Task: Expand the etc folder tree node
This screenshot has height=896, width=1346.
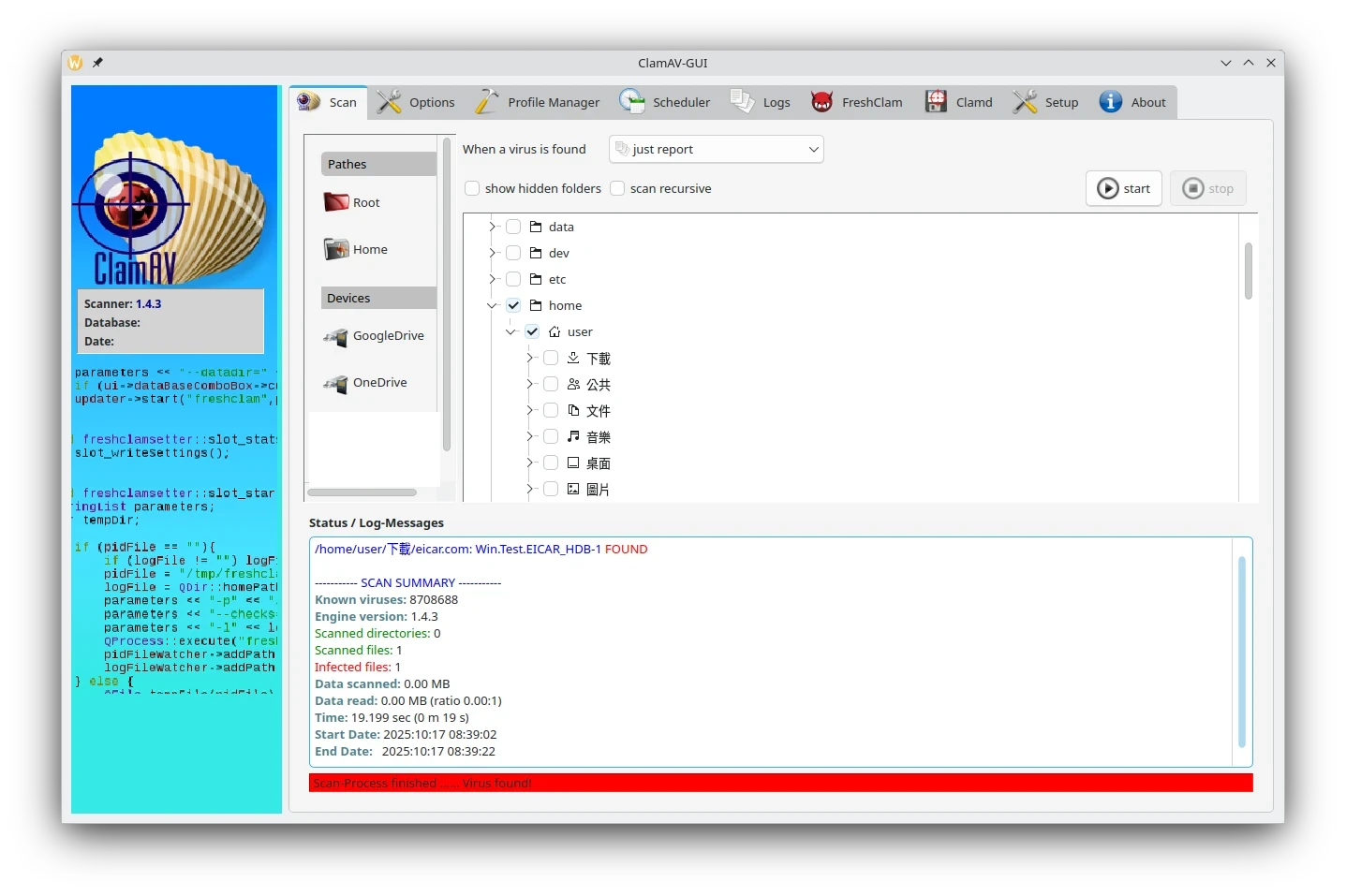Action: [x=492, y=279]
